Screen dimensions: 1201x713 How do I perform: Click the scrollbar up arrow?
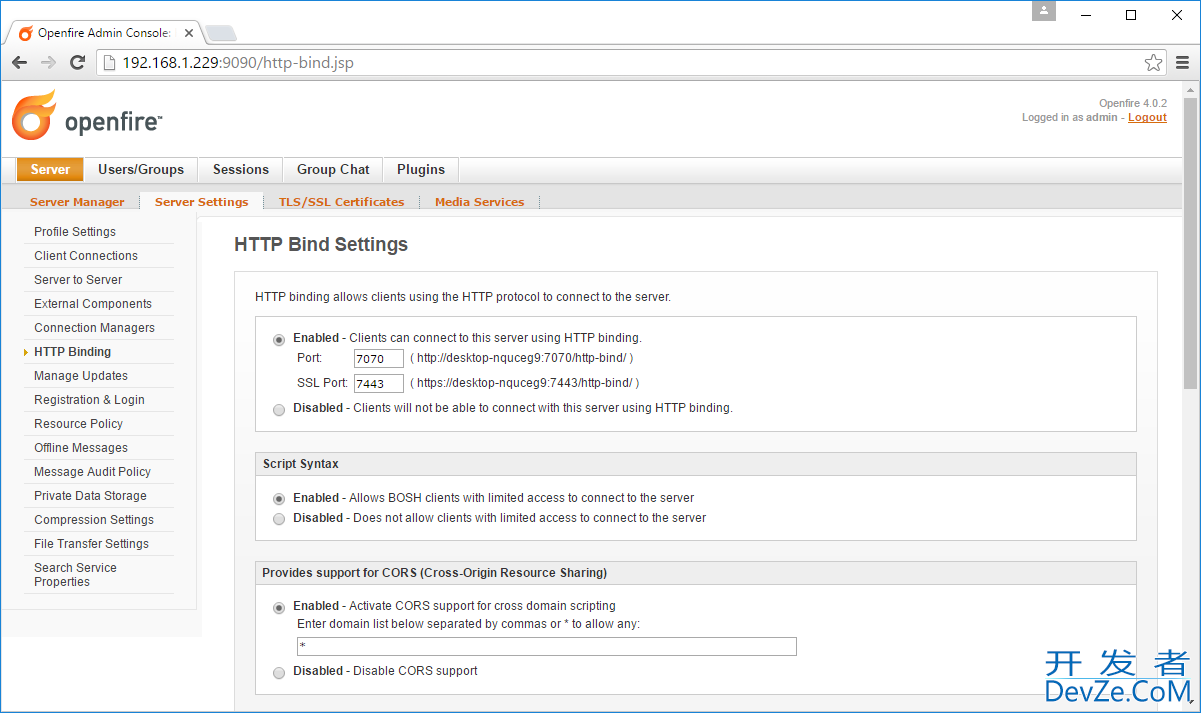[x=1190, y=89]
